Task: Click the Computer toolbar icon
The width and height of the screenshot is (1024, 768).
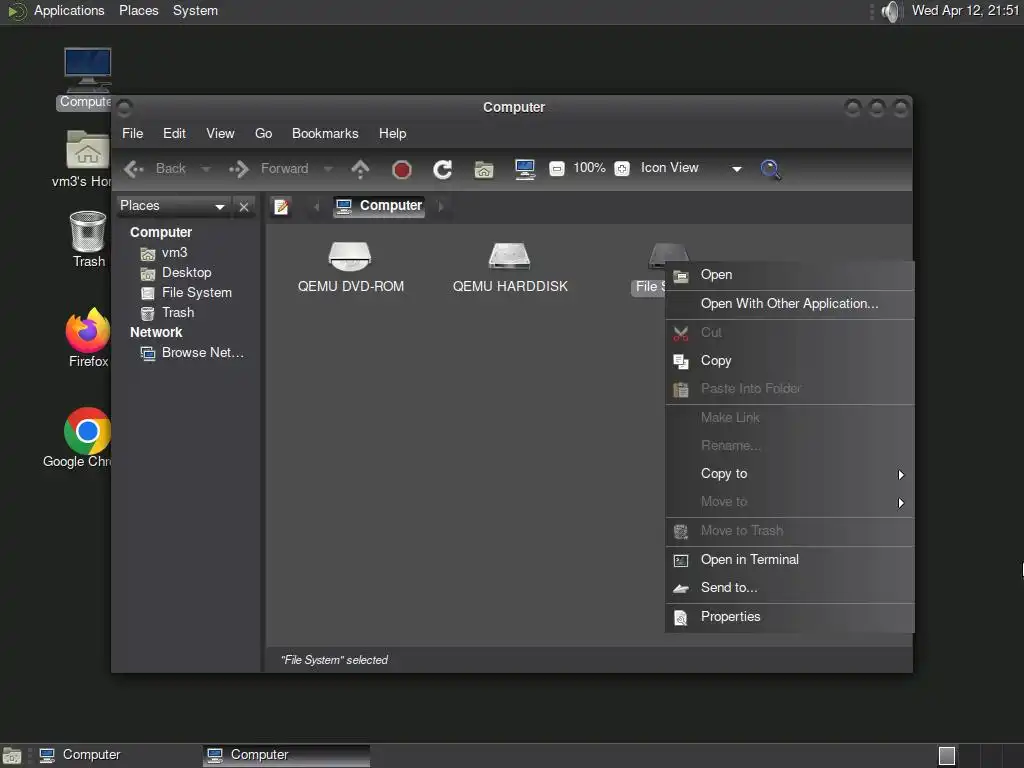Action: coord(524,169)
